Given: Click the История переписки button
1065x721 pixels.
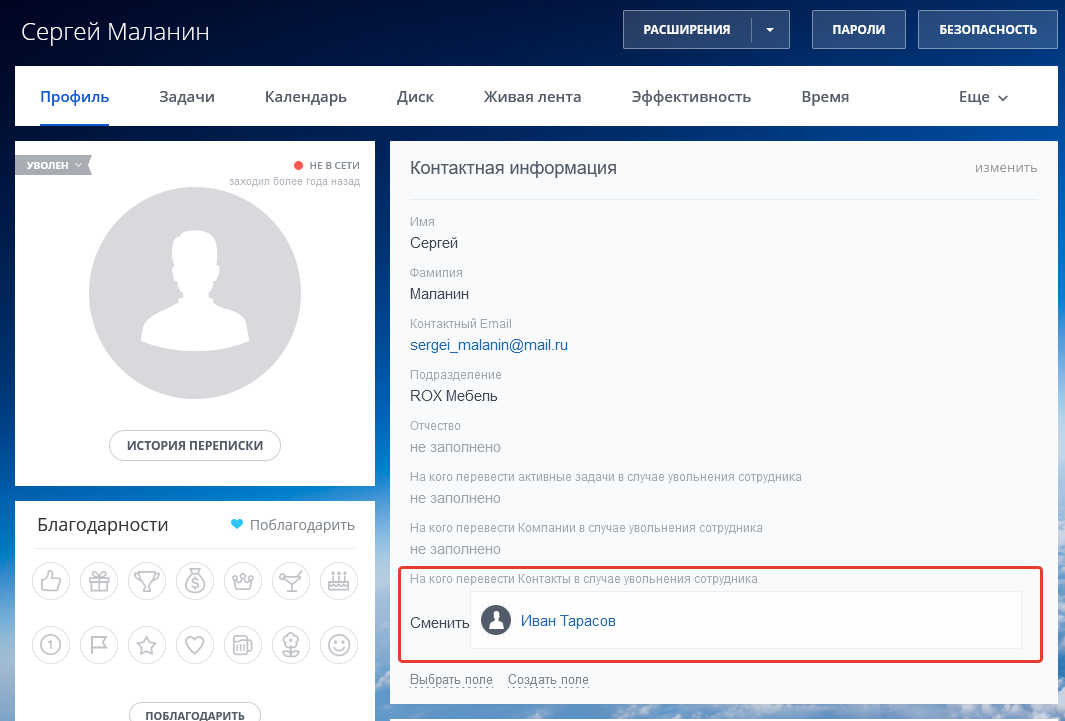Looking at the screenshot, I should [195, 445].
